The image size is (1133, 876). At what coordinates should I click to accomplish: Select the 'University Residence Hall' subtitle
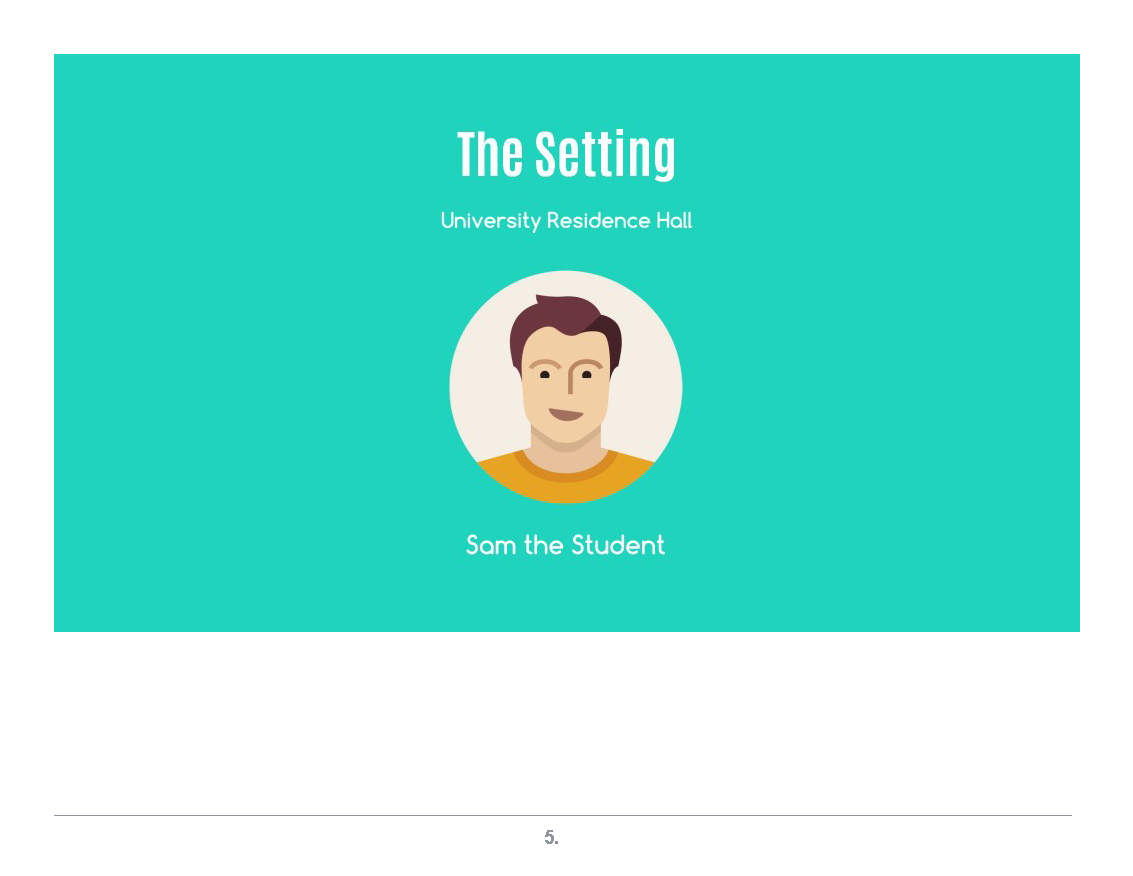coord(566,220)
